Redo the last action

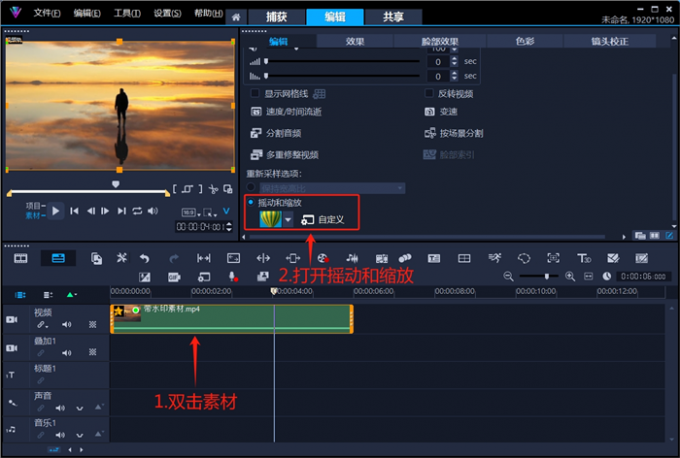click(174, 258)
